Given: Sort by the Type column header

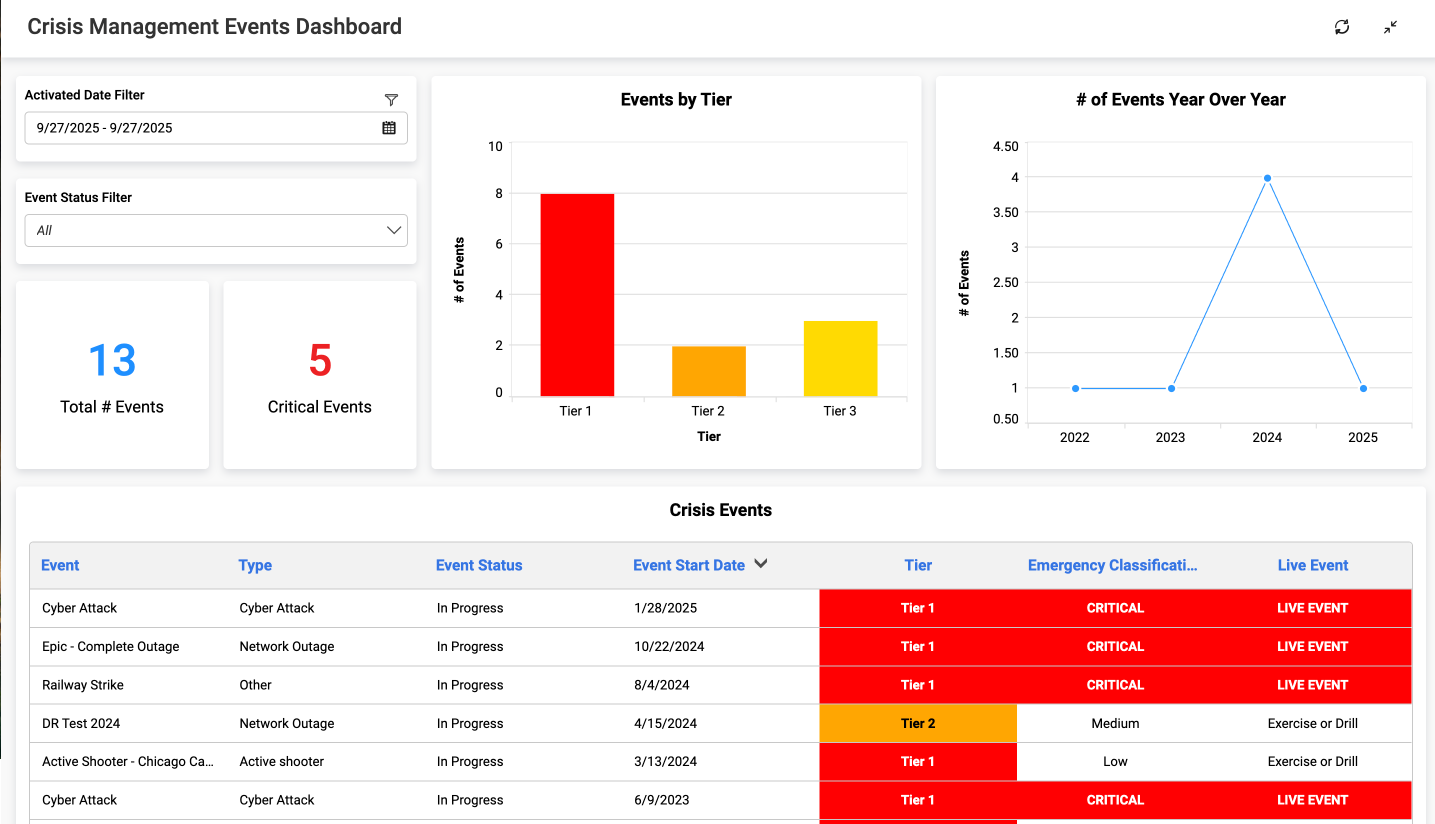Looking at the screenshot, I should [x=255, y=565].
